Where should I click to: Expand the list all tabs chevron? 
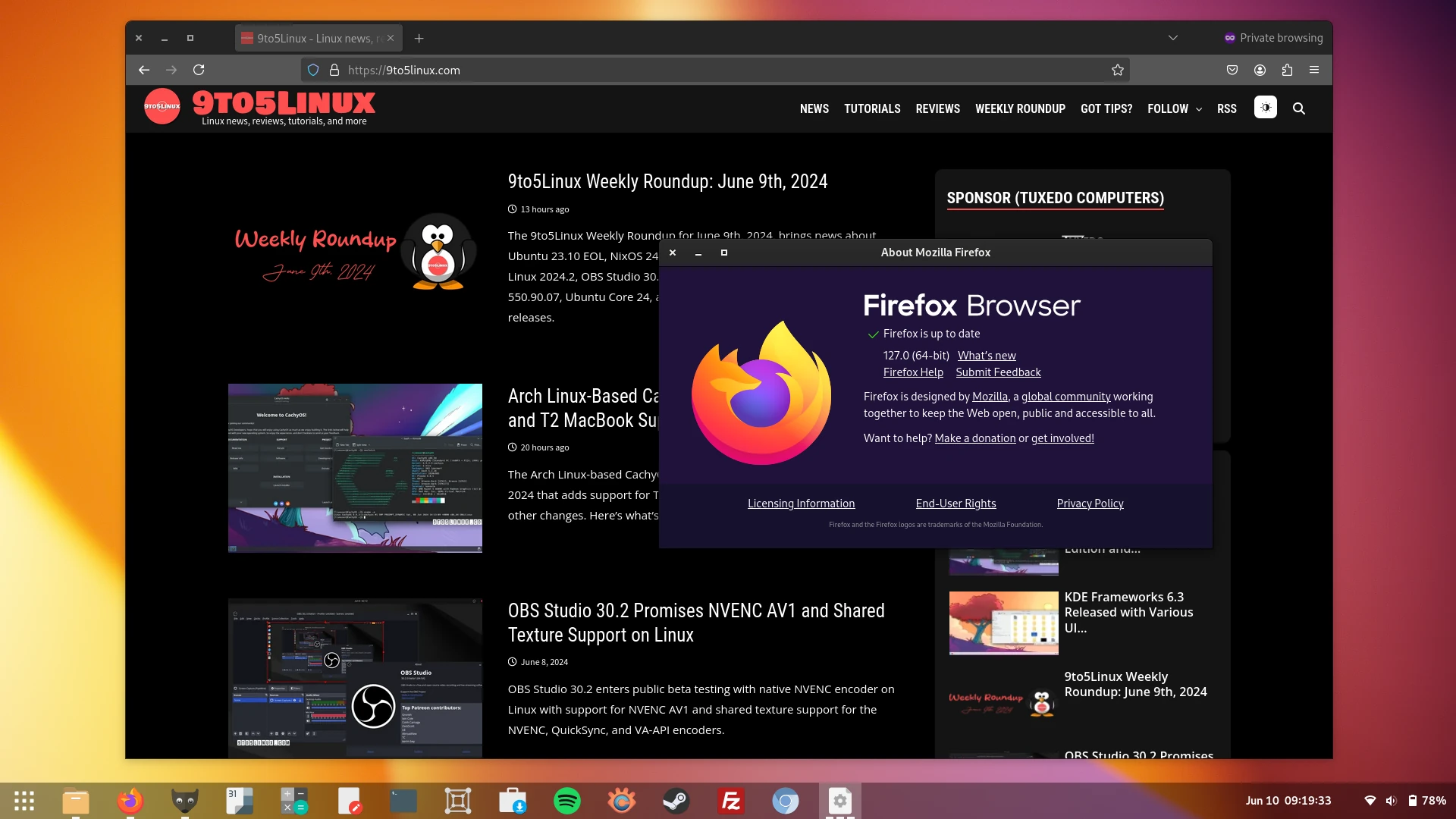pos(1173,38)
